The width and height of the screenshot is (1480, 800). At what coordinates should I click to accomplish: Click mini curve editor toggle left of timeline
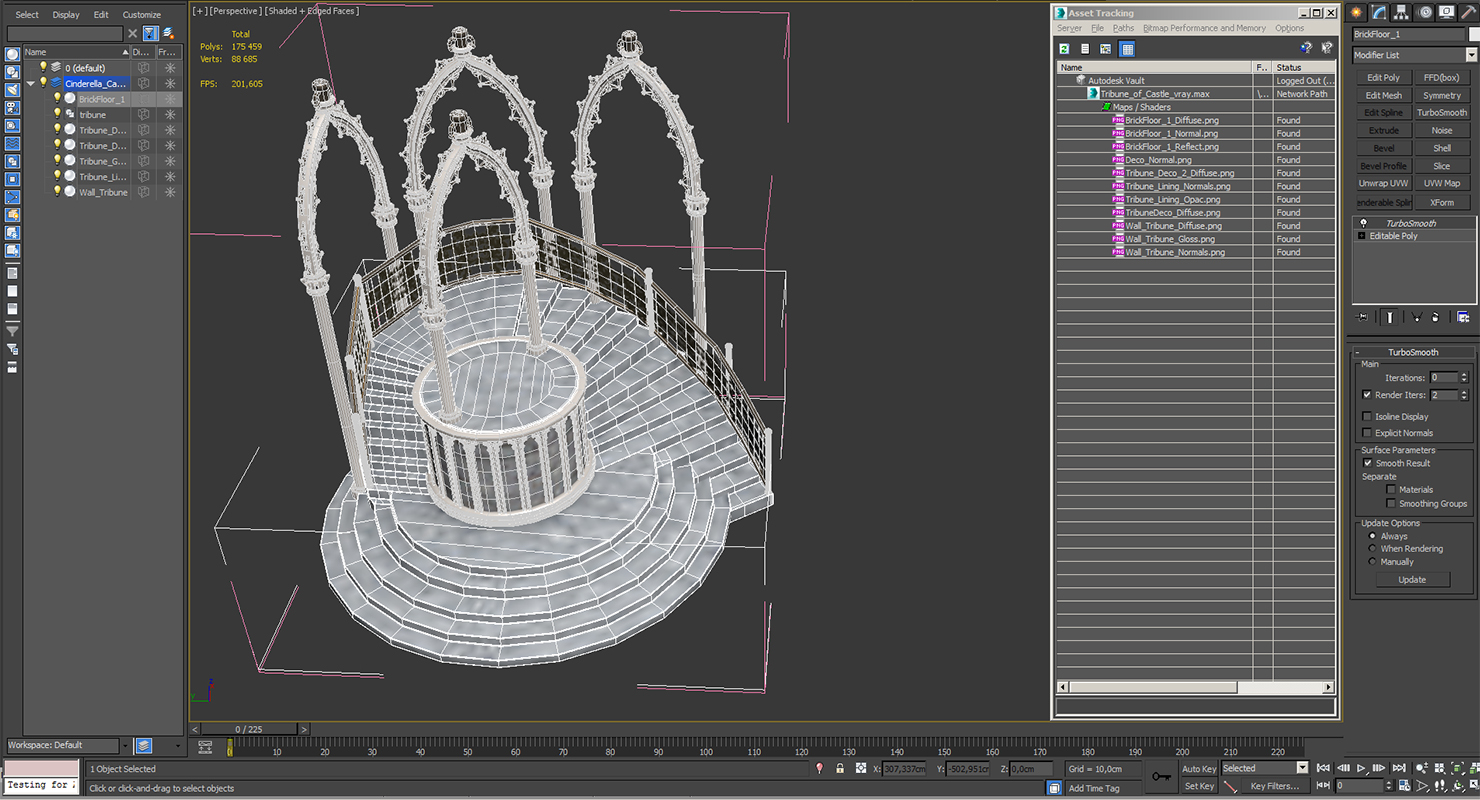205,747
